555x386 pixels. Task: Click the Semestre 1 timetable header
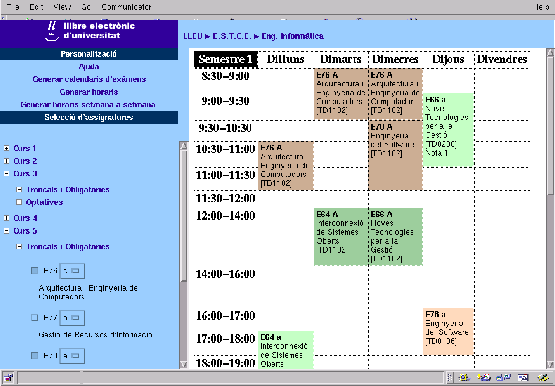[225, 59]
